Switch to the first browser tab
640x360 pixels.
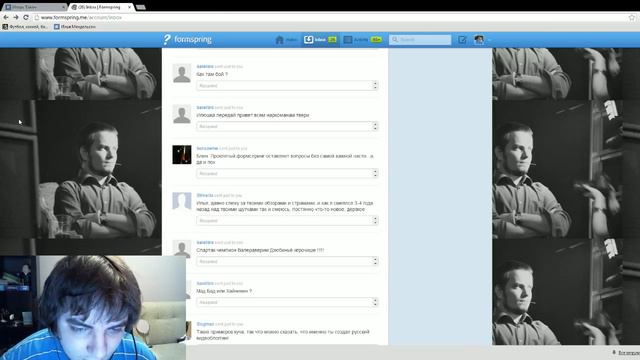coord(35,7)
